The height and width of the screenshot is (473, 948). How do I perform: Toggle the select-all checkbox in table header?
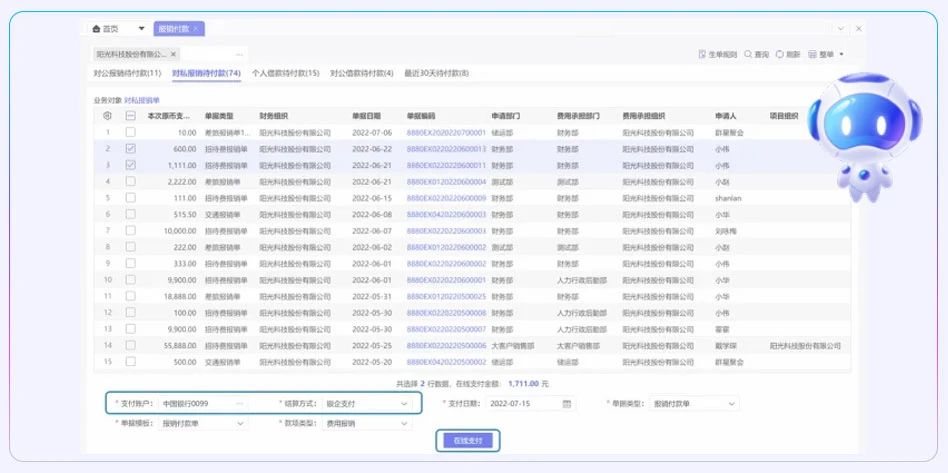pyautogui.click(x=130, y=116)
